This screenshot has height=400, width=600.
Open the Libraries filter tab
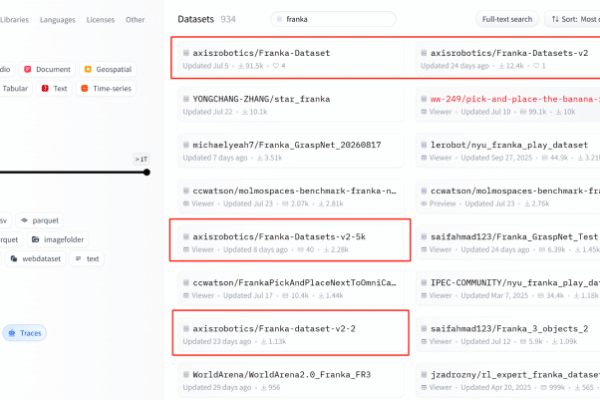14,20
